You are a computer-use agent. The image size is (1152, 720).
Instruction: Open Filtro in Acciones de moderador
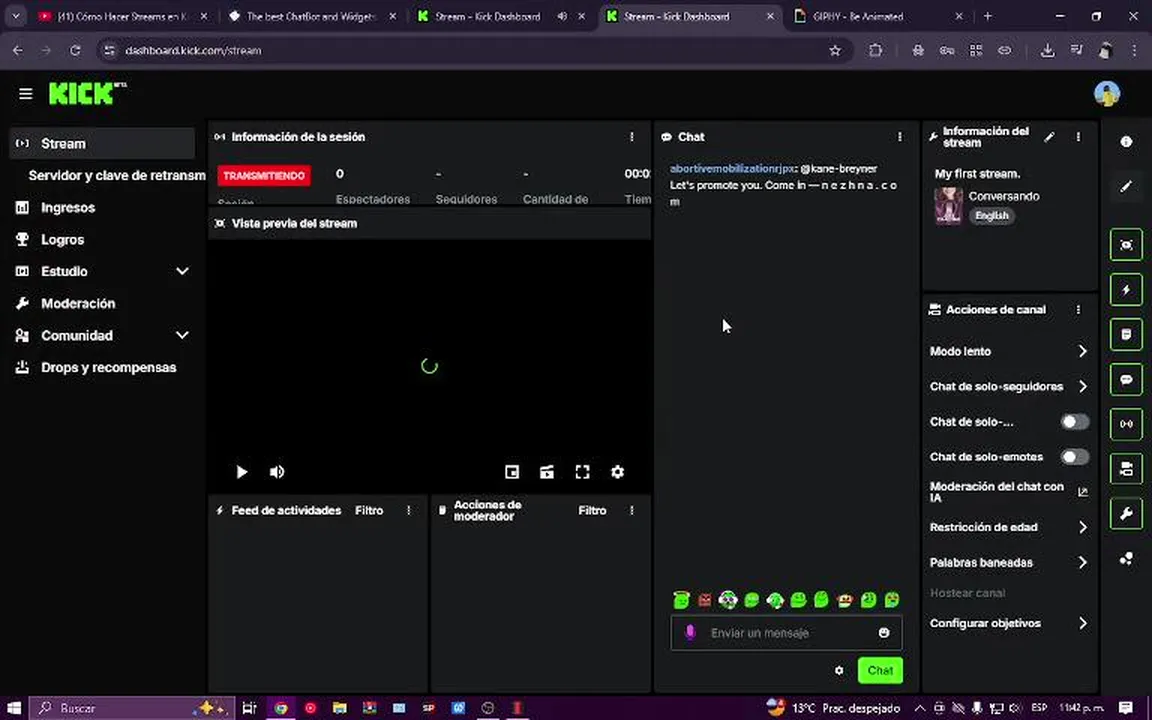click(592, 511)
